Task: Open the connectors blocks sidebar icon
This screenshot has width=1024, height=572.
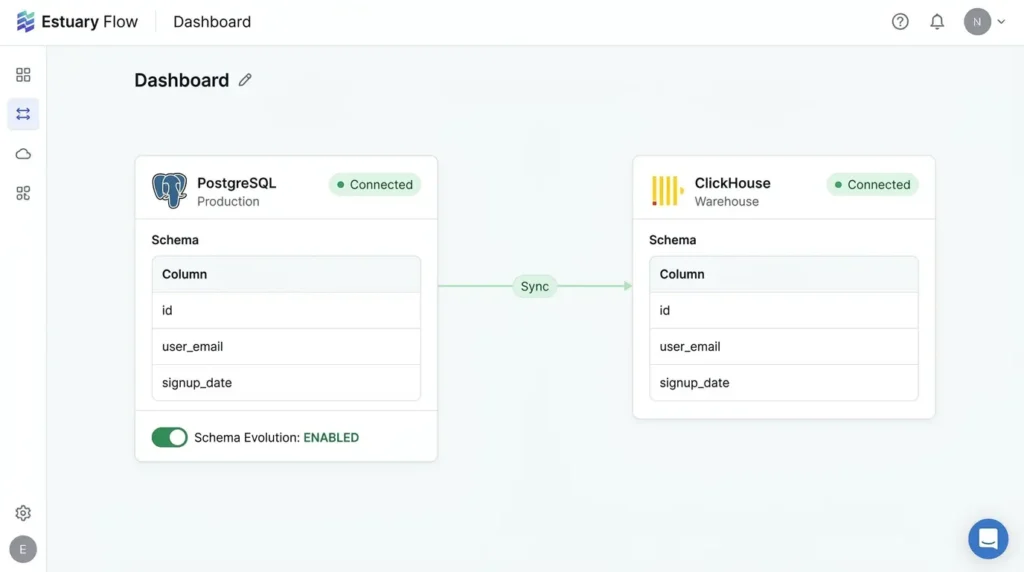Action: click(23, 193)
